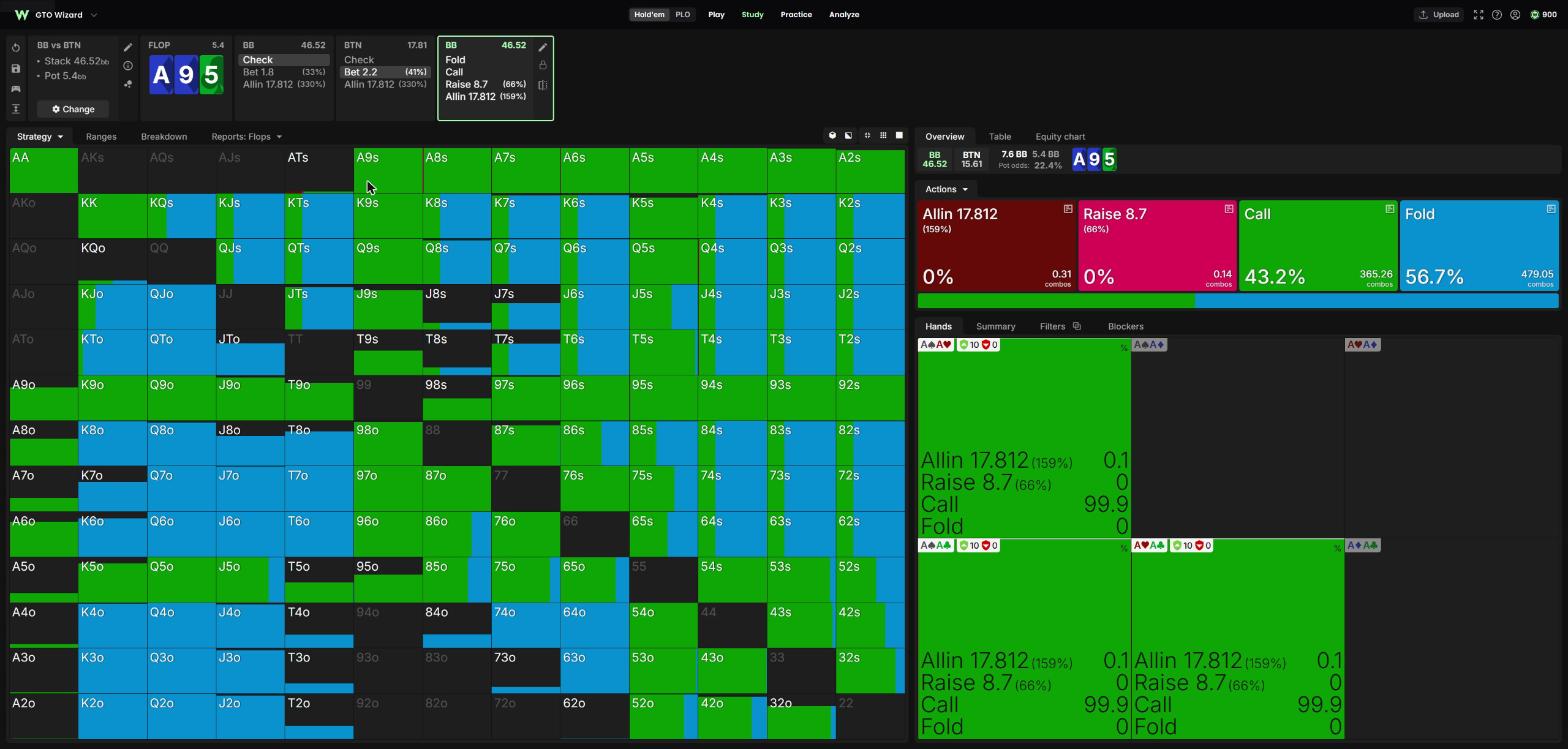Switch game type to Hold'em
The width and height of the screenshot is (1568, 749).
[x=649, y=15]
